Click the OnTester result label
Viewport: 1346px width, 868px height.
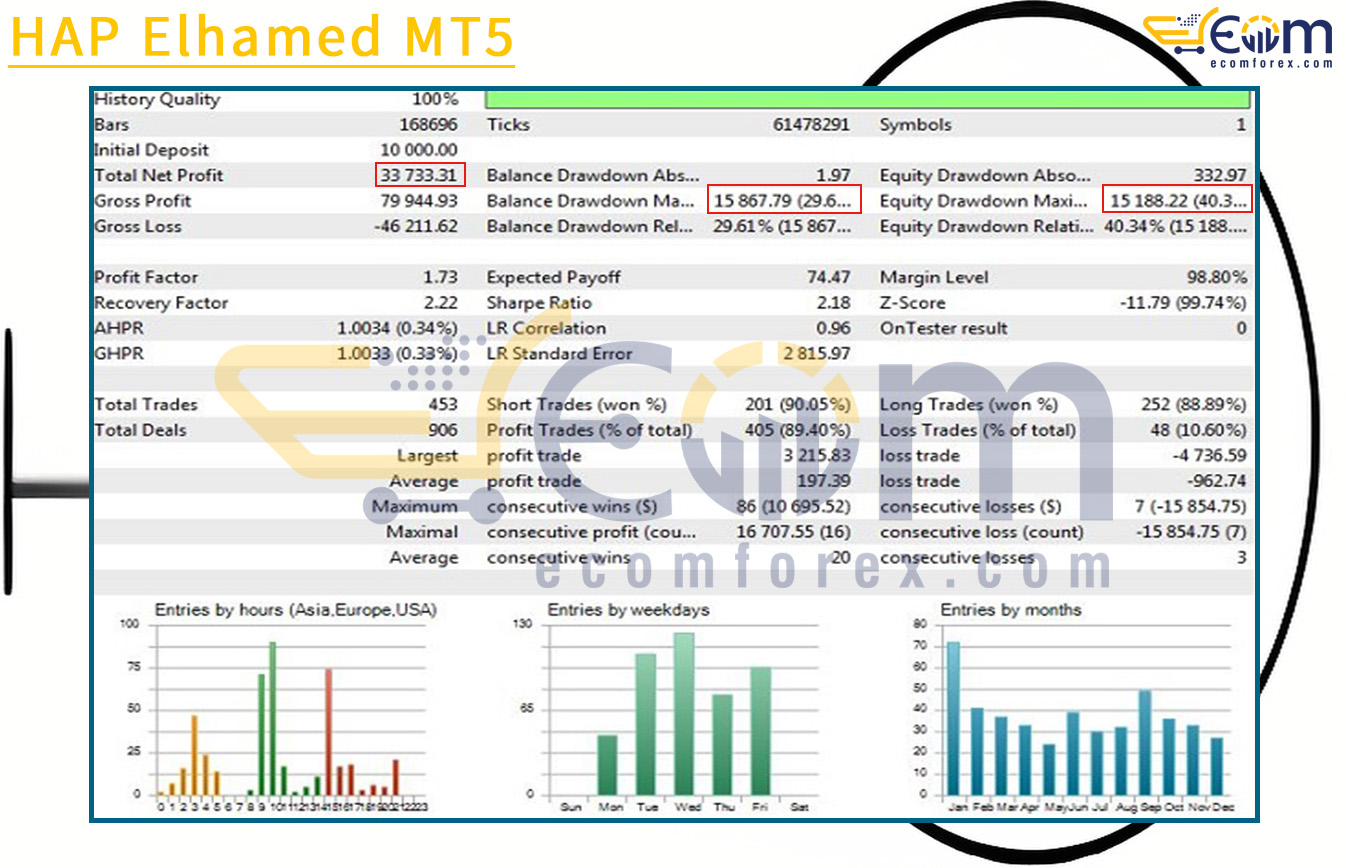click(x=944, y=328)
